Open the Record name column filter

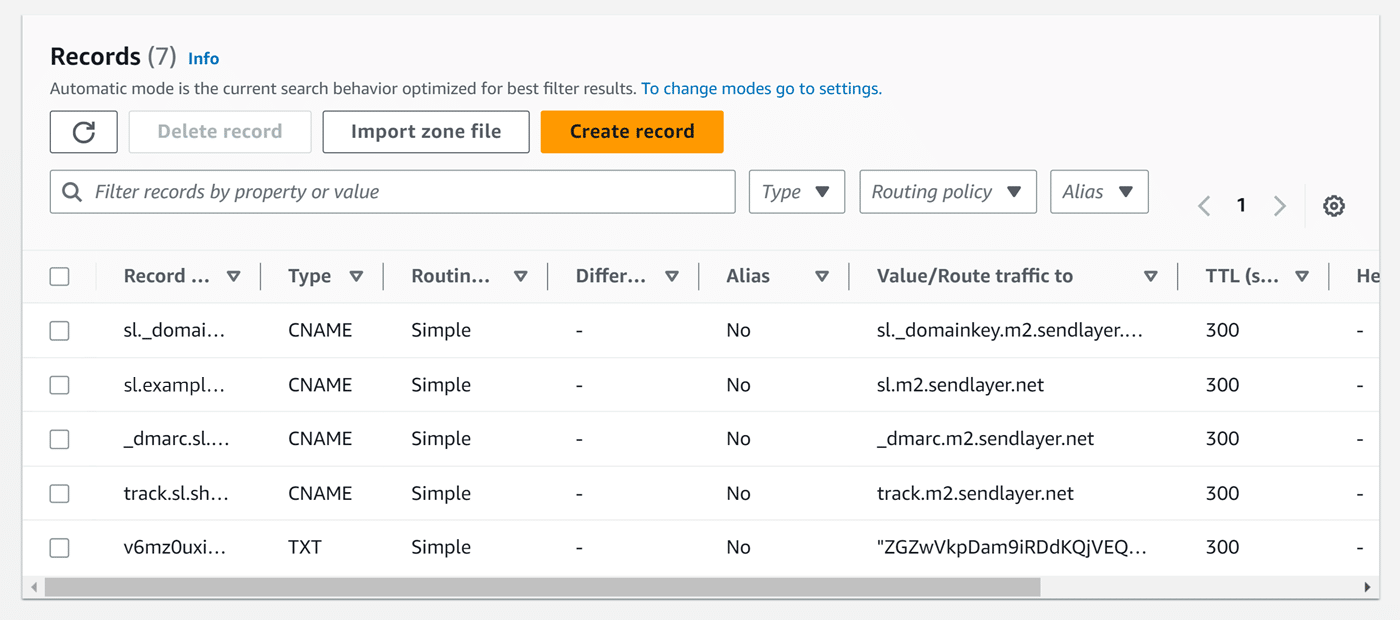[234, 275]
